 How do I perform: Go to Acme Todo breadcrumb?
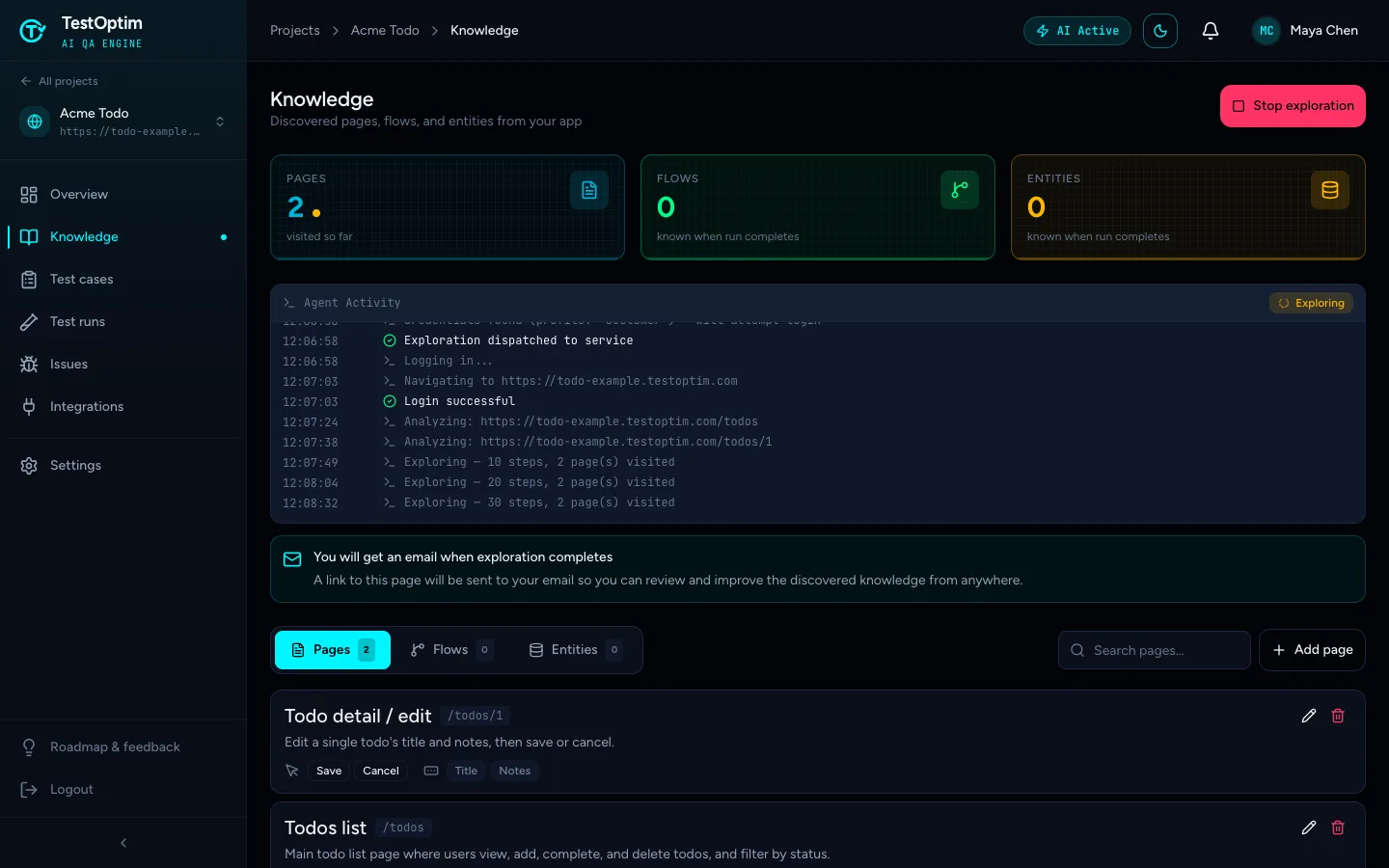385,31
